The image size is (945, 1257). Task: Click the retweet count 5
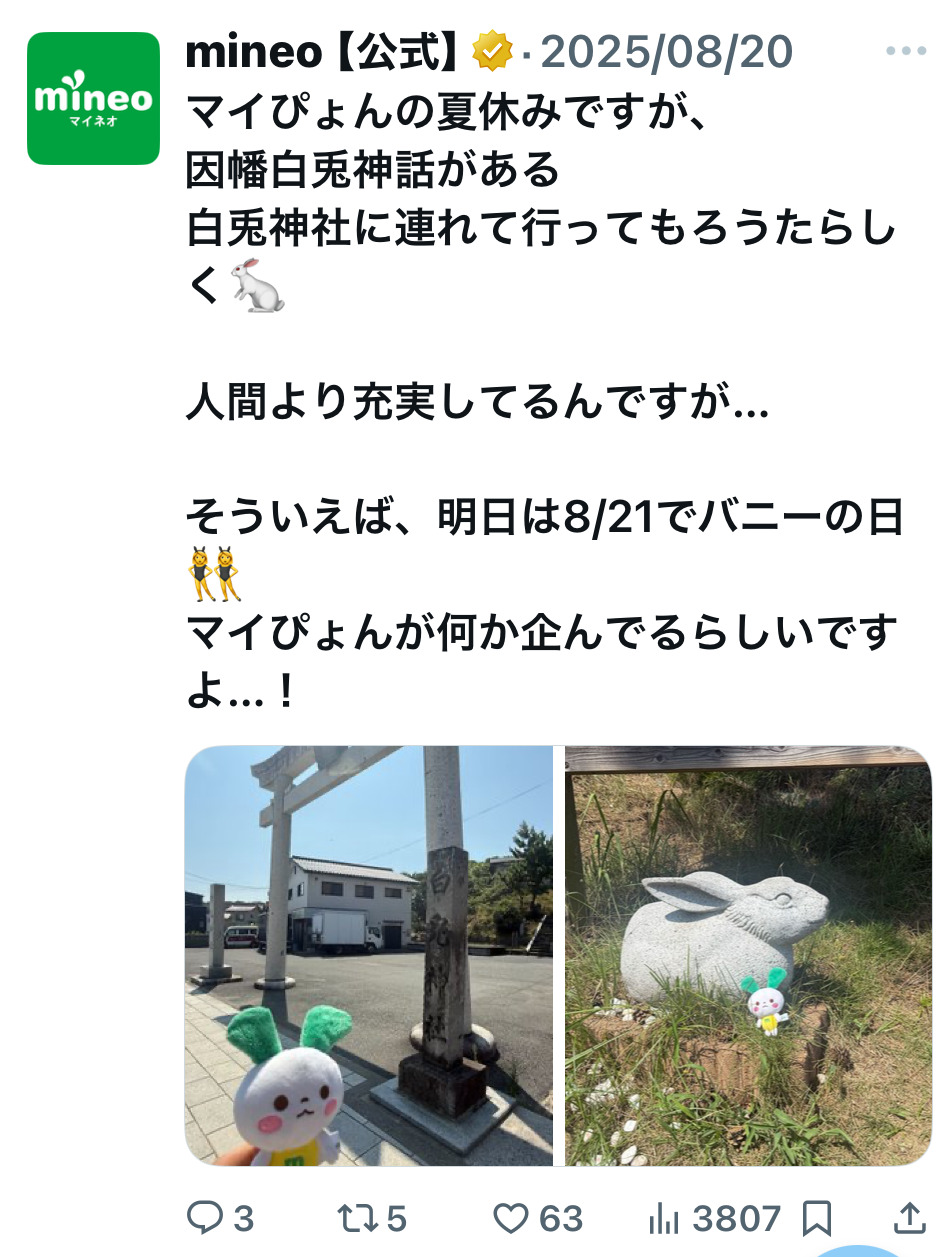click(396, 1218)
